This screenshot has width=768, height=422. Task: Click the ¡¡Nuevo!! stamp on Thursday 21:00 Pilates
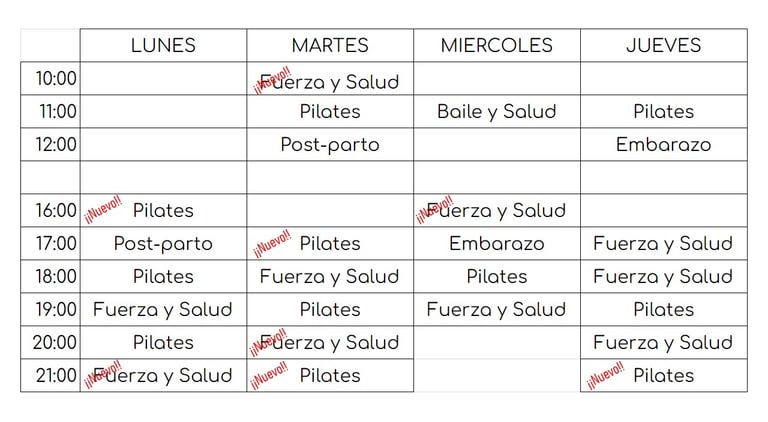click(606, 375)
